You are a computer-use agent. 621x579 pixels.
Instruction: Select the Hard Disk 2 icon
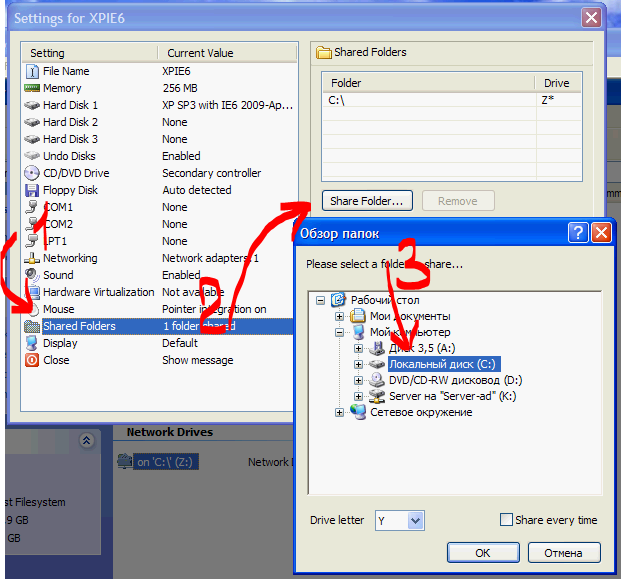pyautogui.click(x=32, y=122)
